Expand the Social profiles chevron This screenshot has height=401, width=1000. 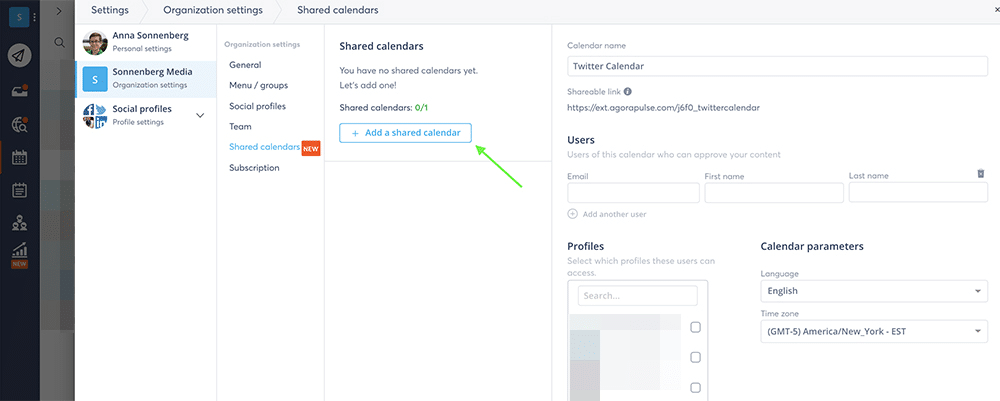point(200,115)
